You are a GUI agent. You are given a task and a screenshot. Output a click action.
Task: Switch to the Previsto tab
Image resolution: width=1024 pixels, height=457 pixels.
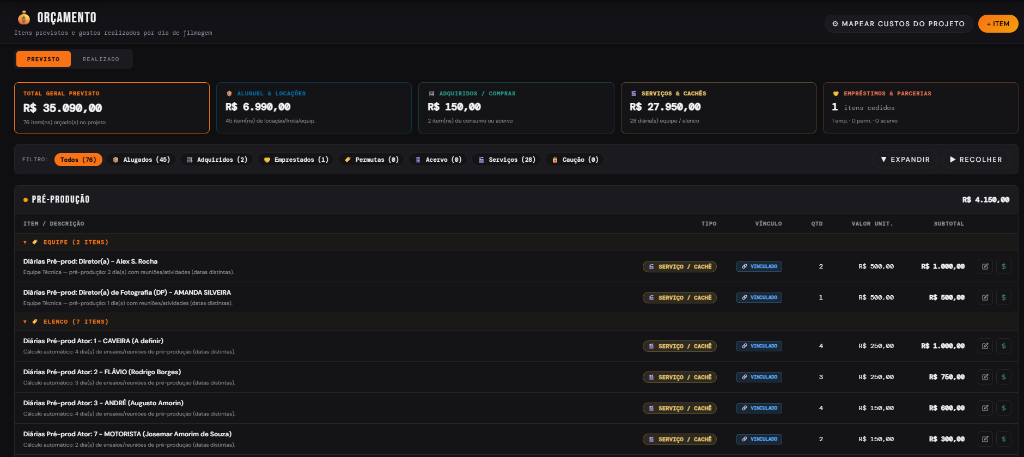(43, 59)
